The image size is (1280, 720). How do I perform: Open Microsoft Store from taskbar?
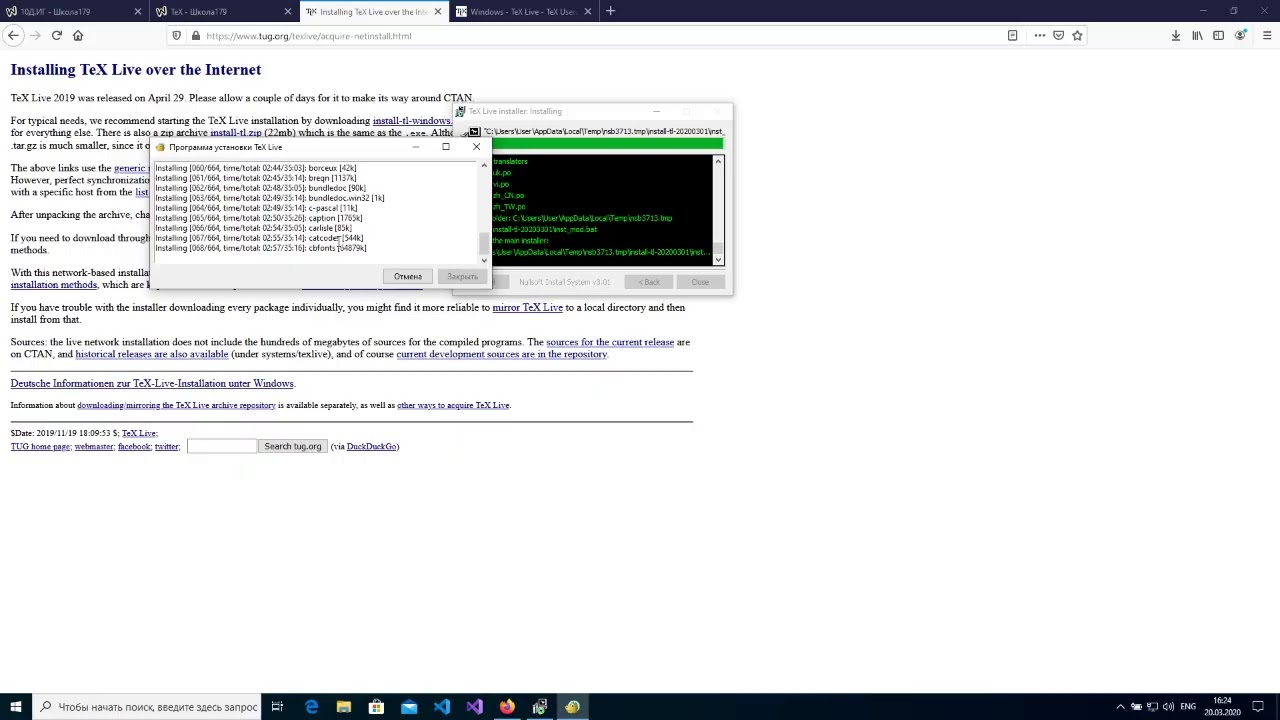376,707
